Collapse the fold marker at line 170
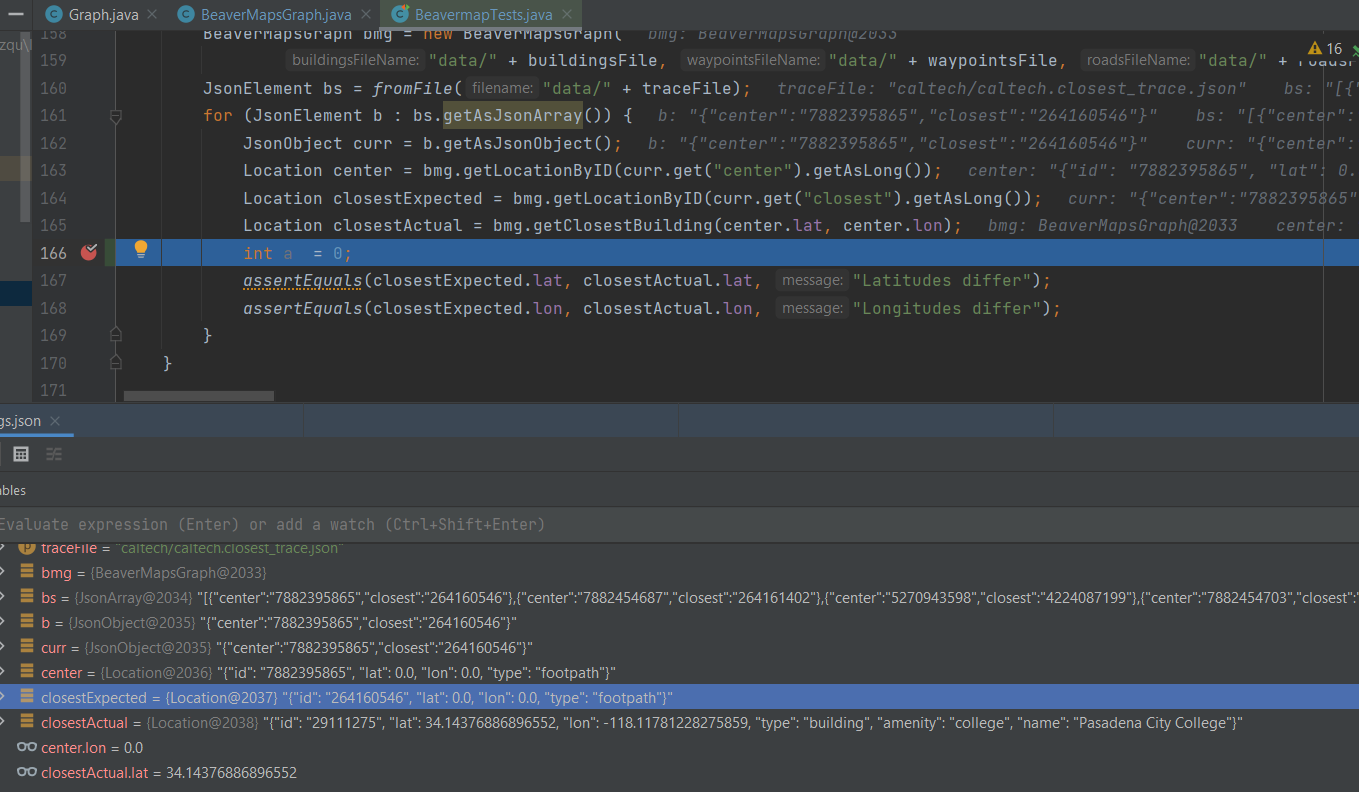The height and width of the screenshot is (792, 1359). tap(115, 362)
